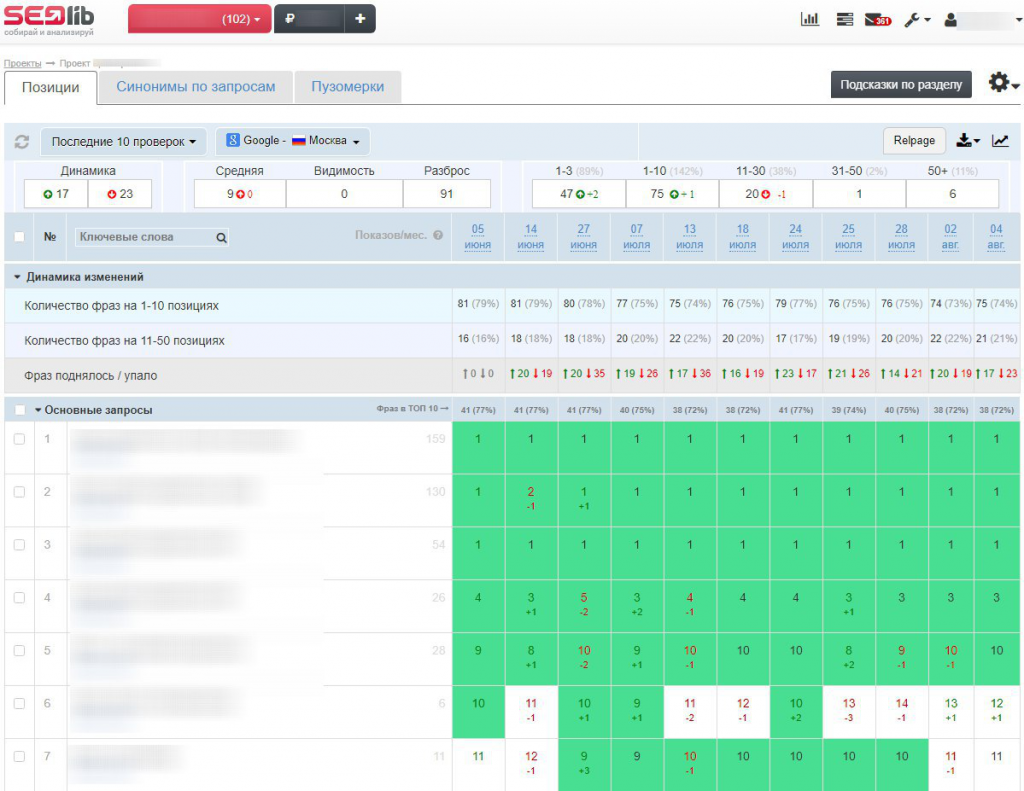This screenshot has width=1024, height=791.
Task: Switch to the Пузомерки tab
Action: pos(347,87)
